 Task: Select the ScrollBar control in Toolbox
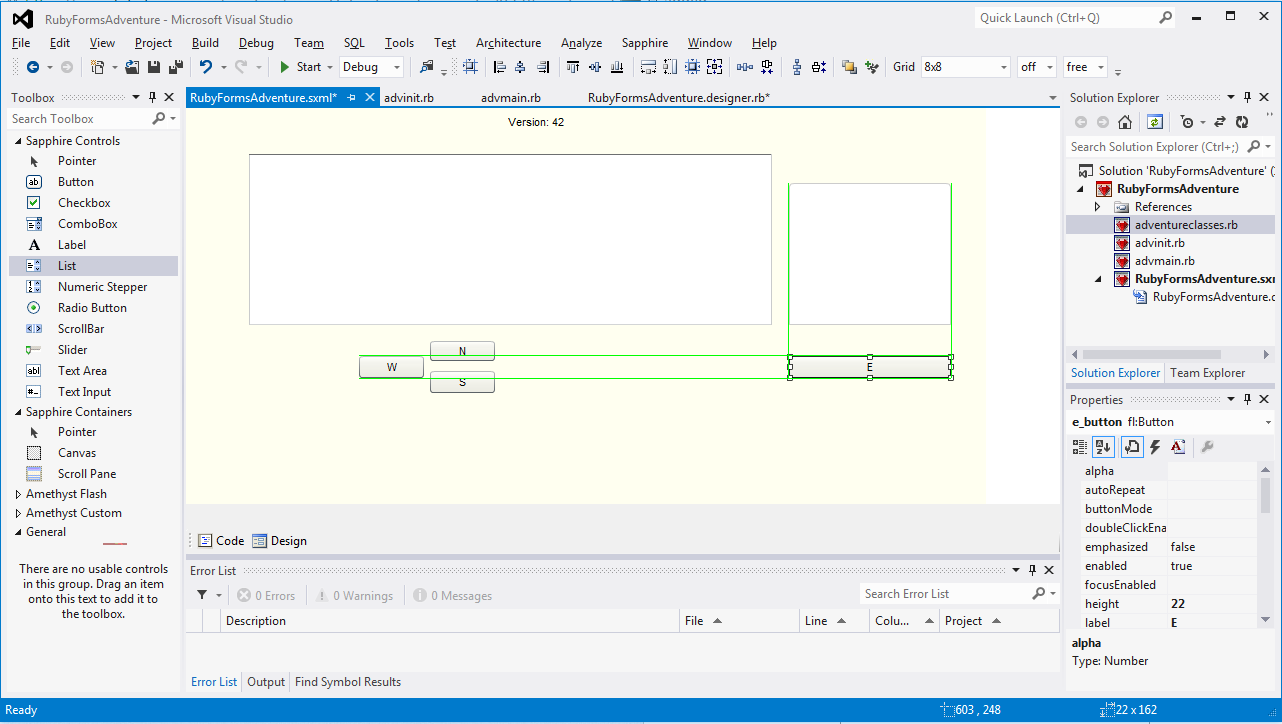94,329
